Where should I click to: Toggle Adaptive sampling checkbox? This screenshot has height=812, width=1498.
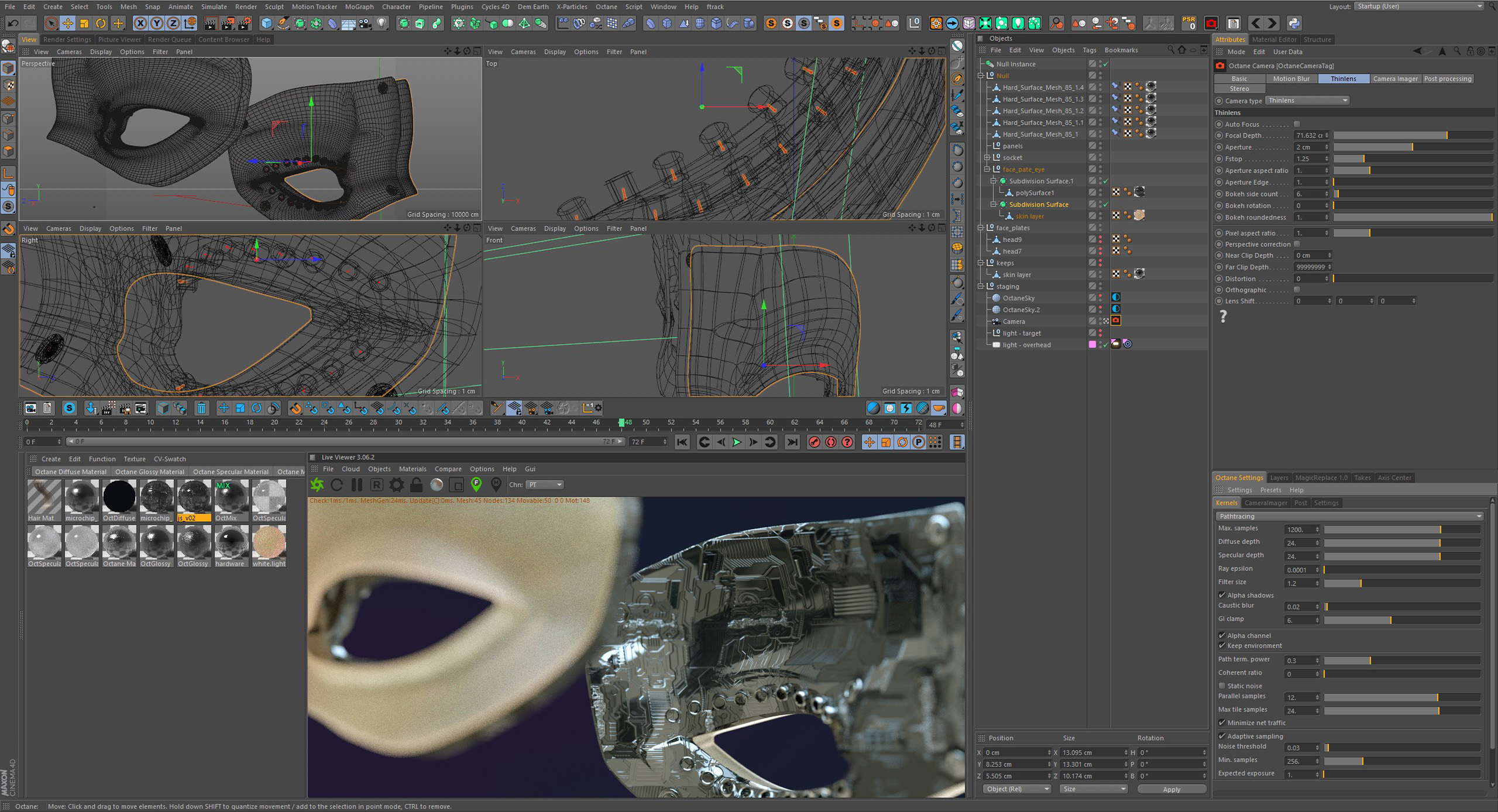click(1222, 736)
